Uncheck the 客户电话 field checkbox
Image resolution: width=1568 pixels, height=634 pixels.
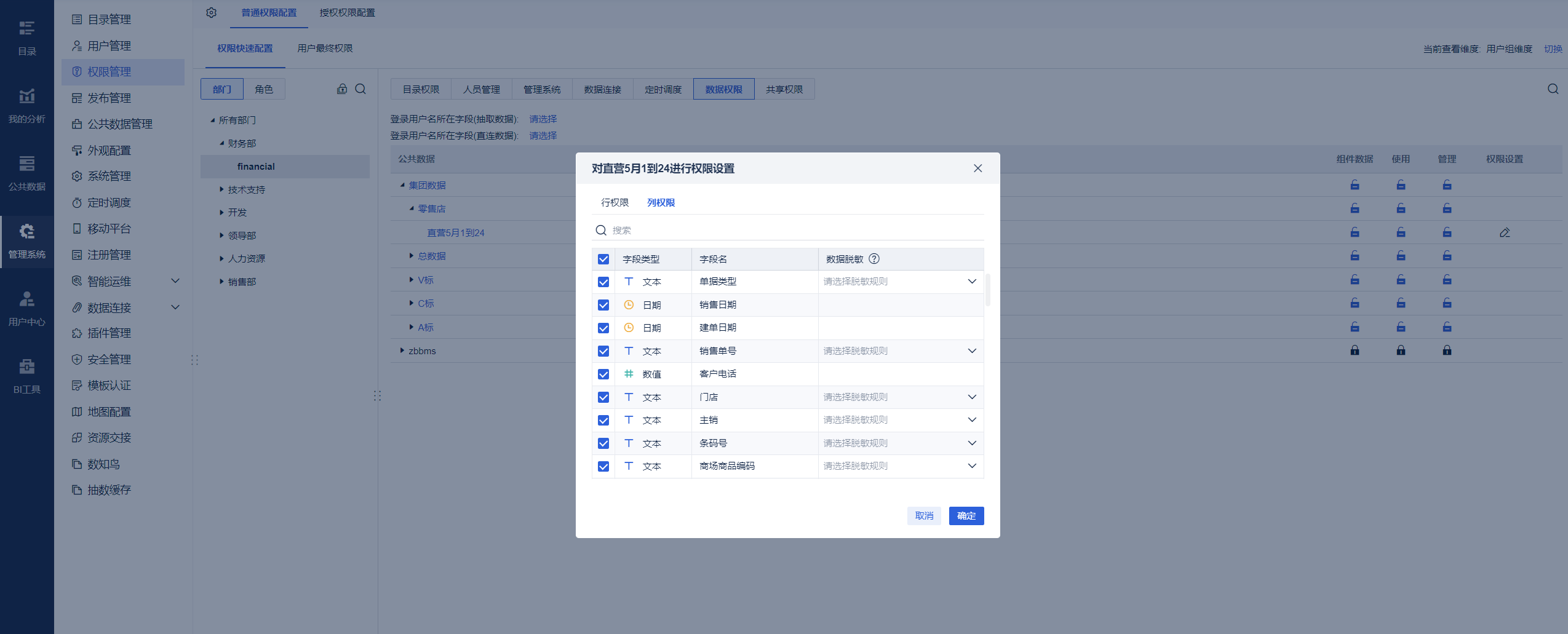click(x=603, y=374)
